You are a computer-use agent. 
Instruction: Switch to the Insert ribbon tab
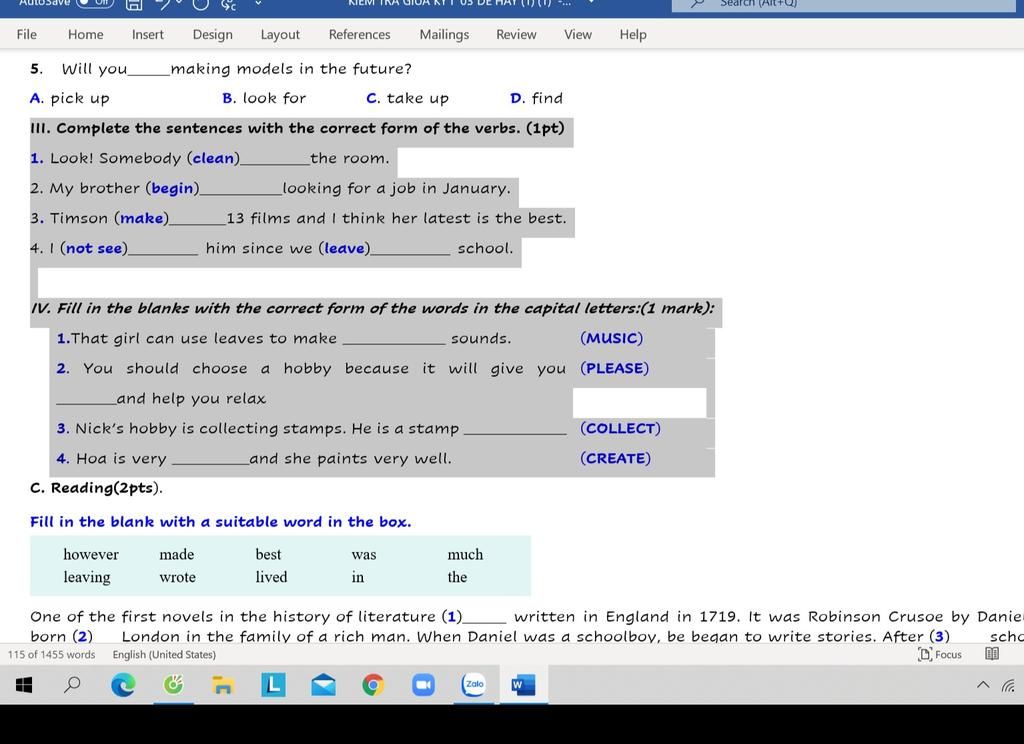148,35
